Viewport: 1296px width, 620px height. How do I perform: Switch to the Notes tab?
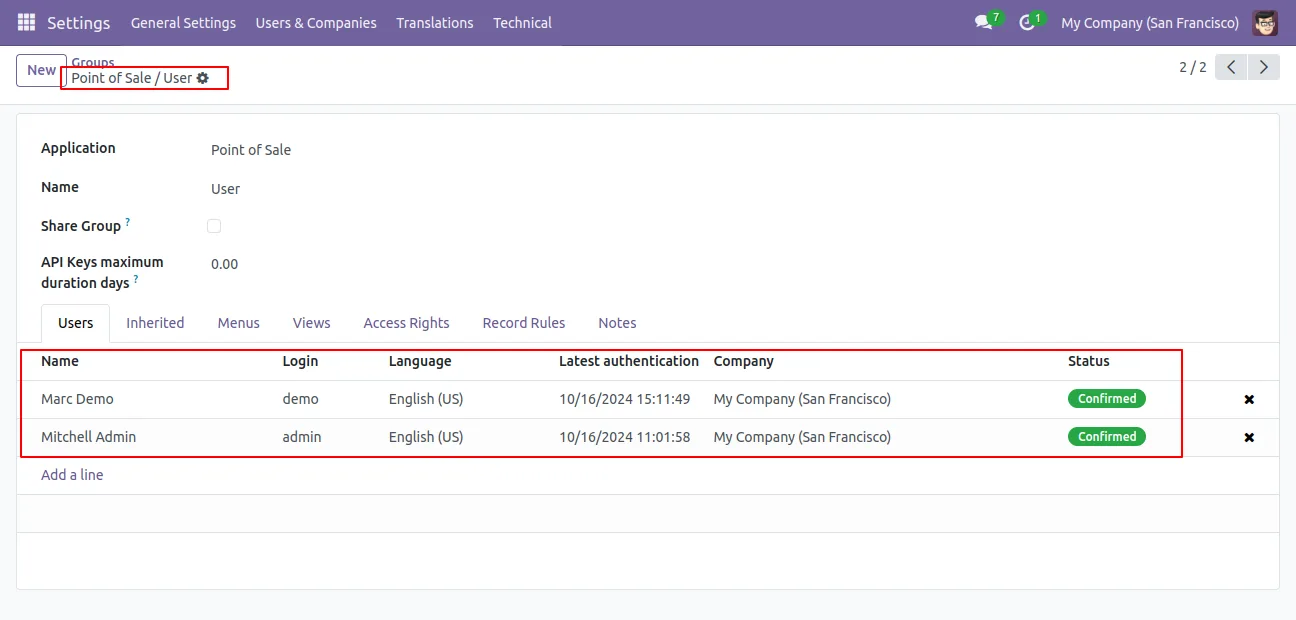coord(617,323)
